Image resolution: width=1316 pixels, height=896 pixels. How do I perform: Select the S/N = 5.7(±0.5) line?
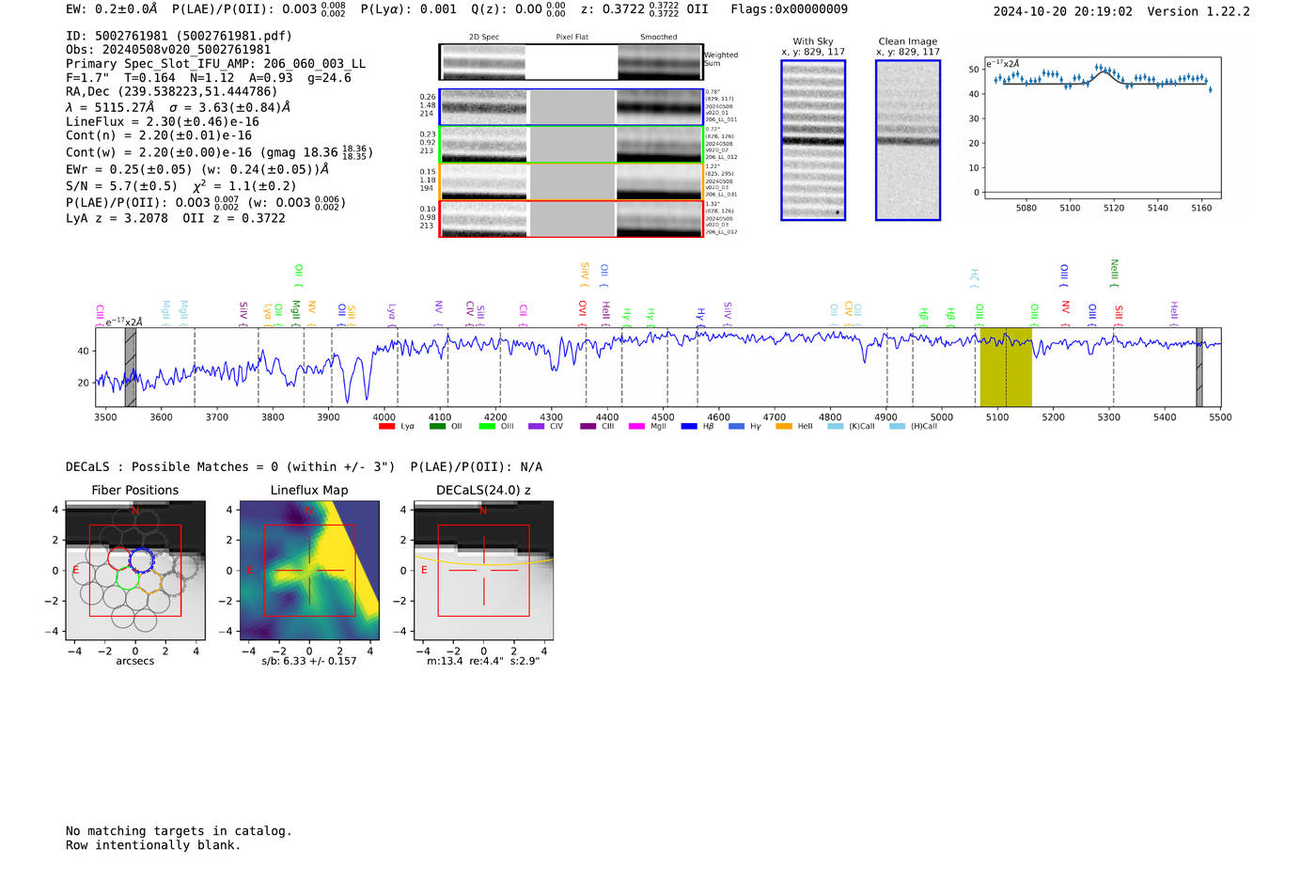[181, 185]
